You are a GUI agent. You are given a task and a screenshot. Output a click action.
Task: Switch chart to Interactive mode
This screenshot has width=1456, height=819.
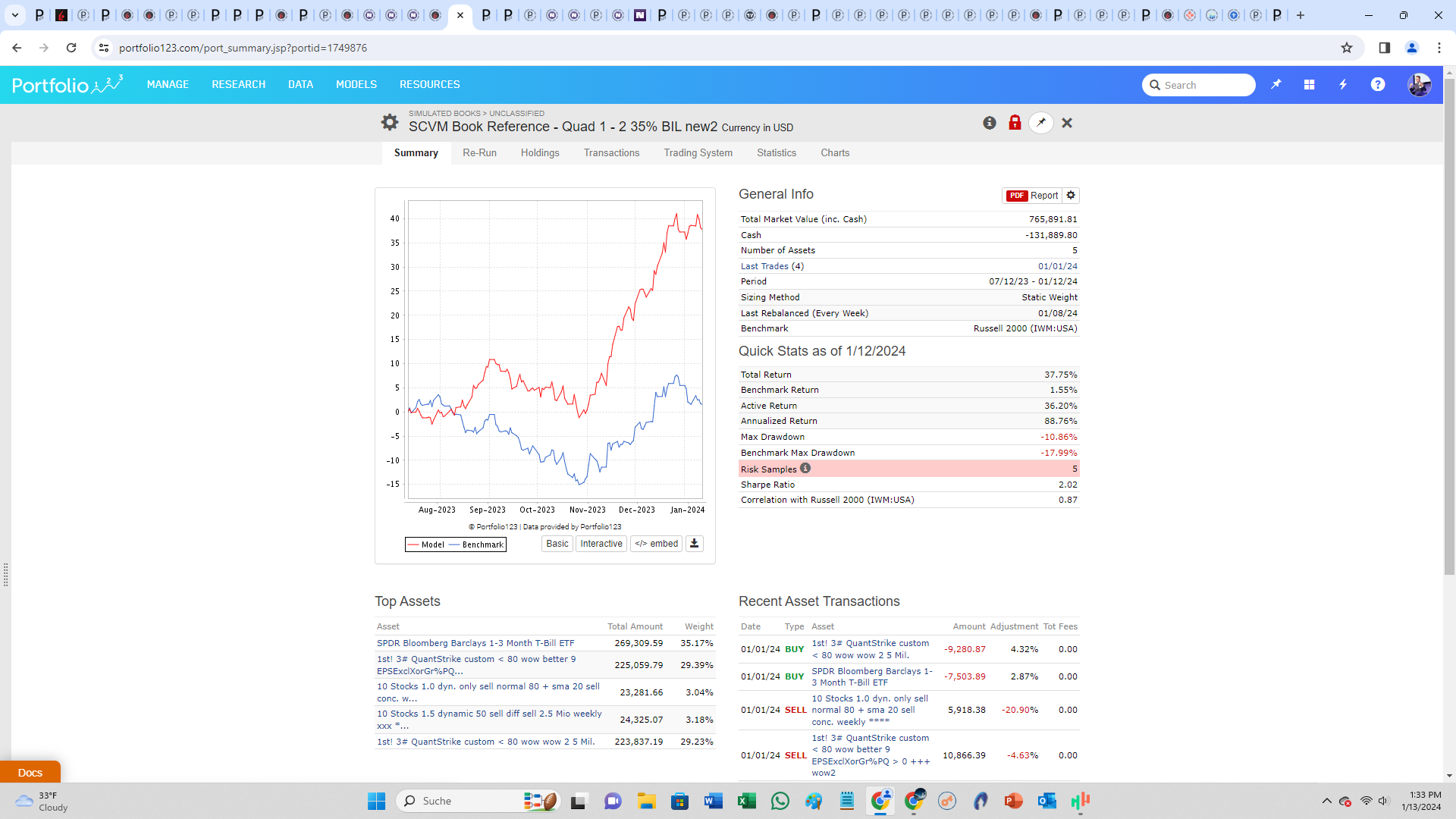(601, 544)
